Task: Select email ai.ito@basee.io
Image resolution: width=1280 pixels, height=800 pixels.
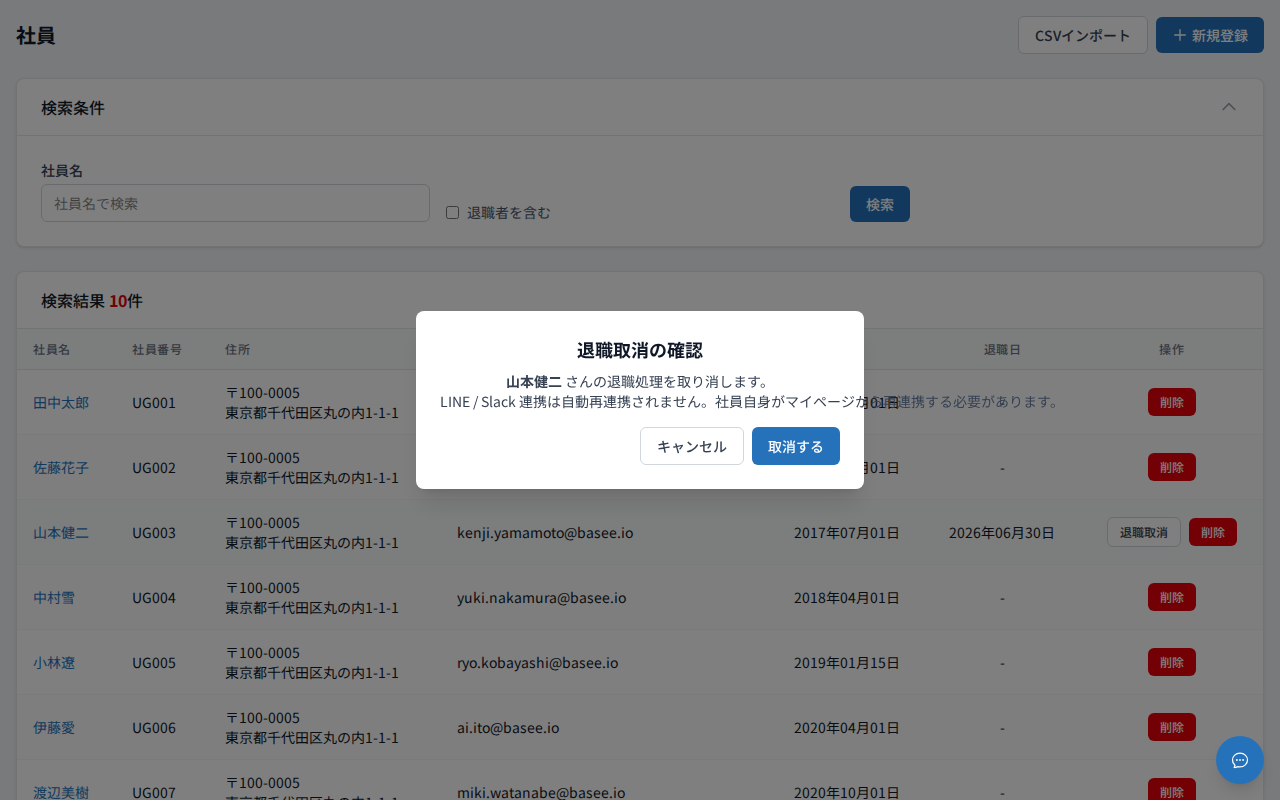Action: [508, 728]
